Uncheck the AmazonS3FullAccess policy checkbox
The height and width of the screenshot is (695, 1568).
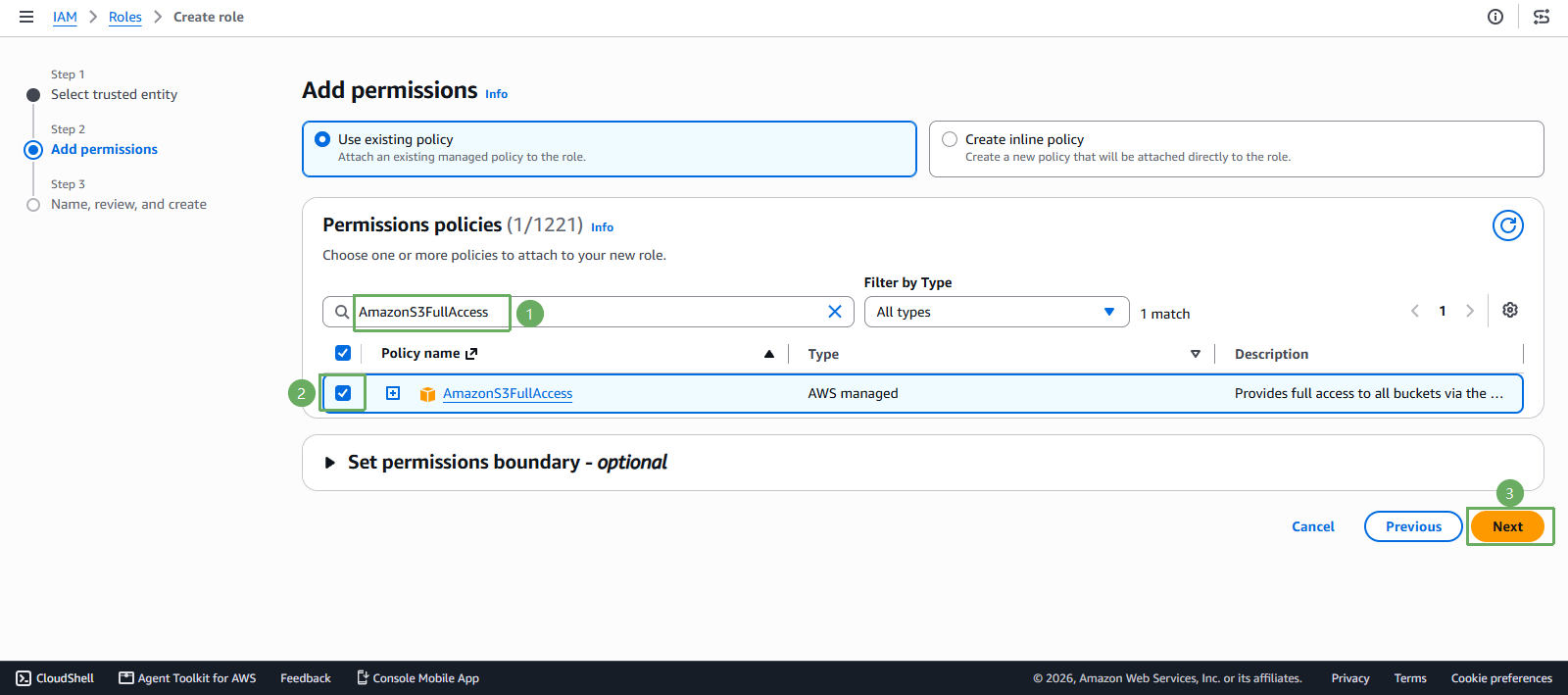pos(343,393)
